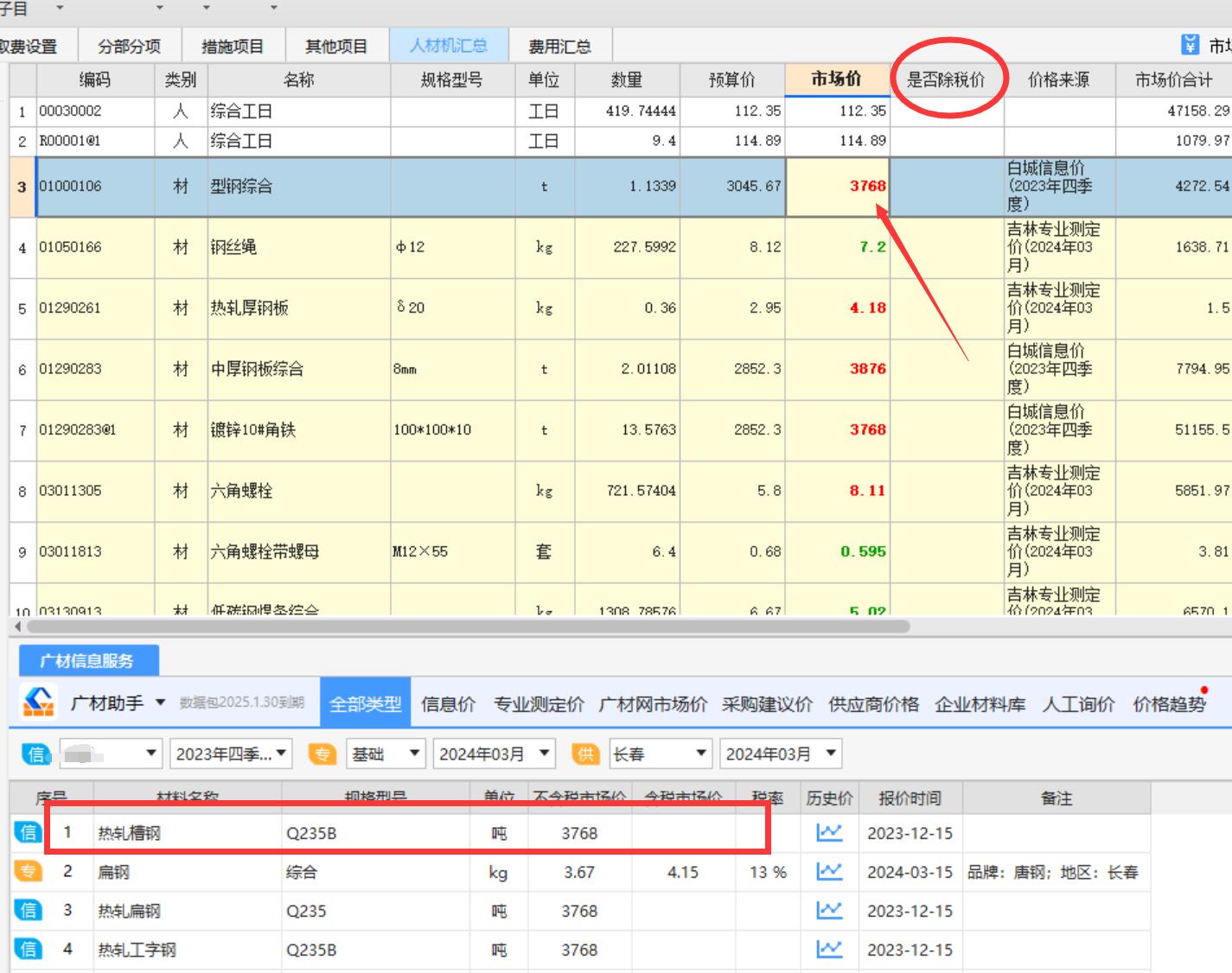Select the 钢丝绳 material name cell
The width and height of the screenshot is (1232, 973).
tap(299, 247)
